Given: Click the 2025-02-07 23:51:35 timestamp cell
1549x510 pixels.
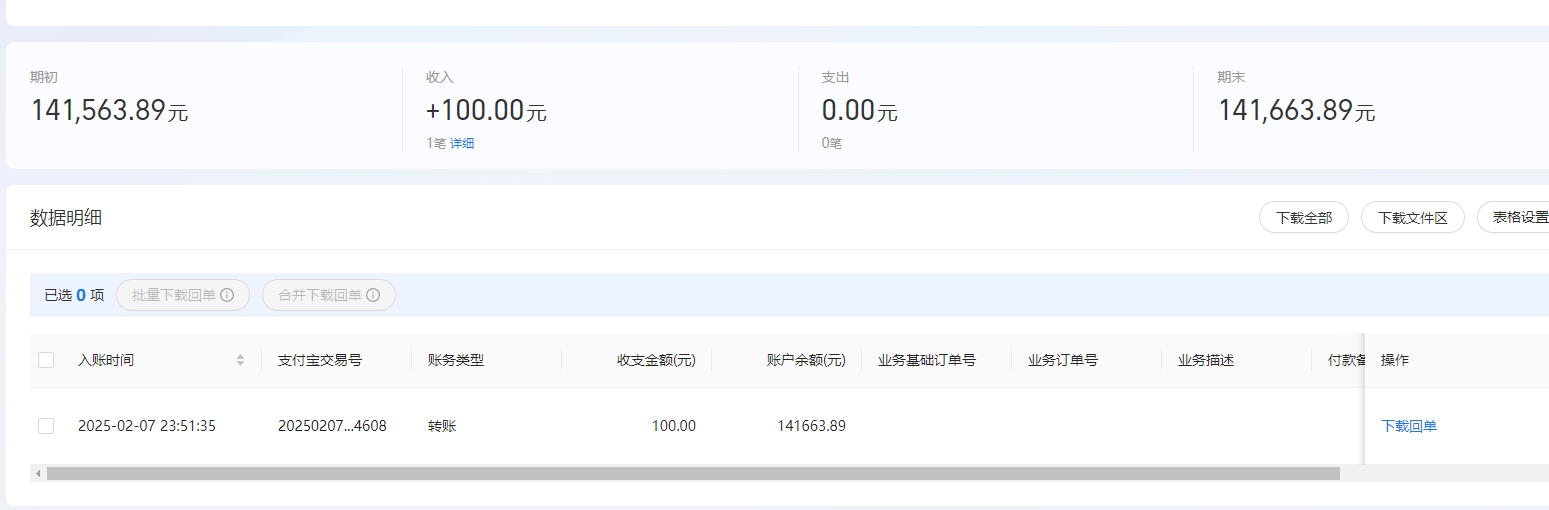Looking at the screenshot, I should (147, 426).
